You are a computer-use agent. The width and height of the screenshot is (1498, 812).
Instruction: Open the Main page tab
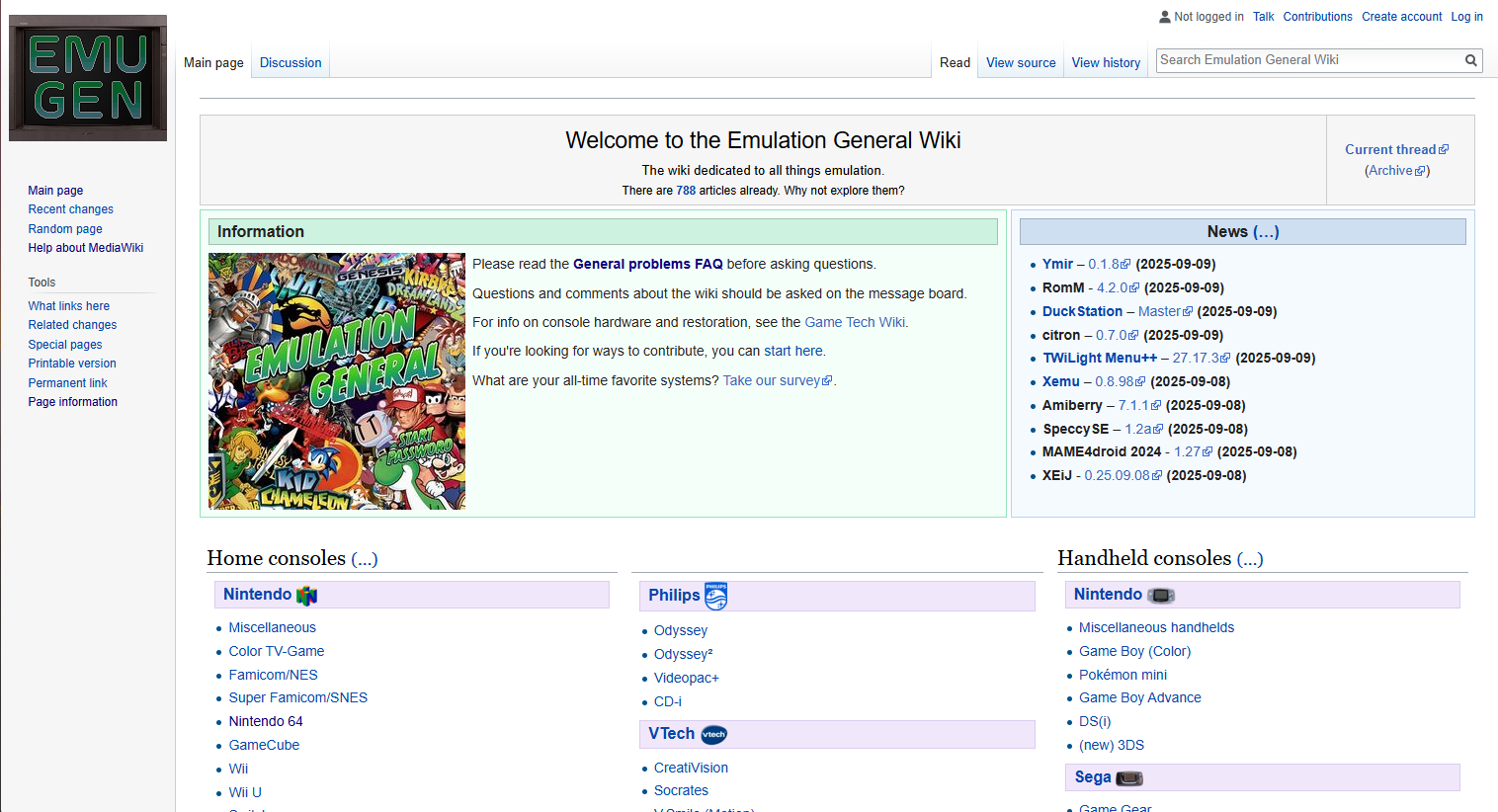point(213,62)
